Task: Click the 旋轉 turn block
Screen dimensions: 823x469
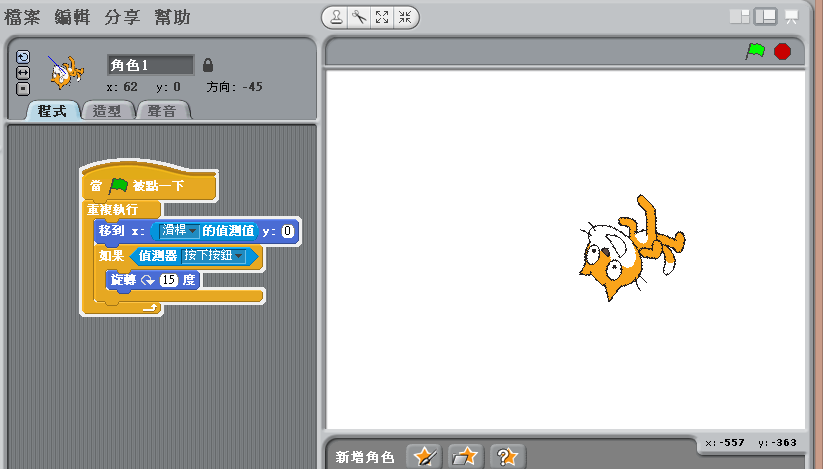Action: [153, 280]
